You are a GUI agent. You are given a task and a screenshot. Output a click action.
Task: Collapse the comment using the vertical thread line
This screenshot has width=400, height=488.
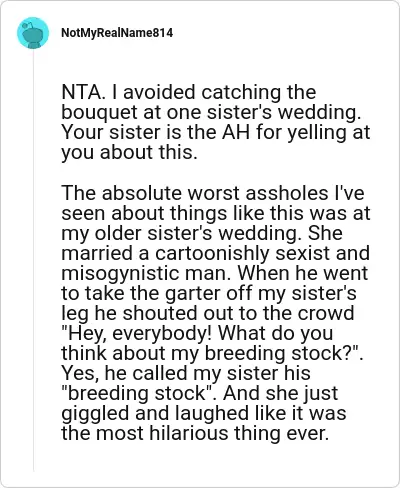point(33,260)
